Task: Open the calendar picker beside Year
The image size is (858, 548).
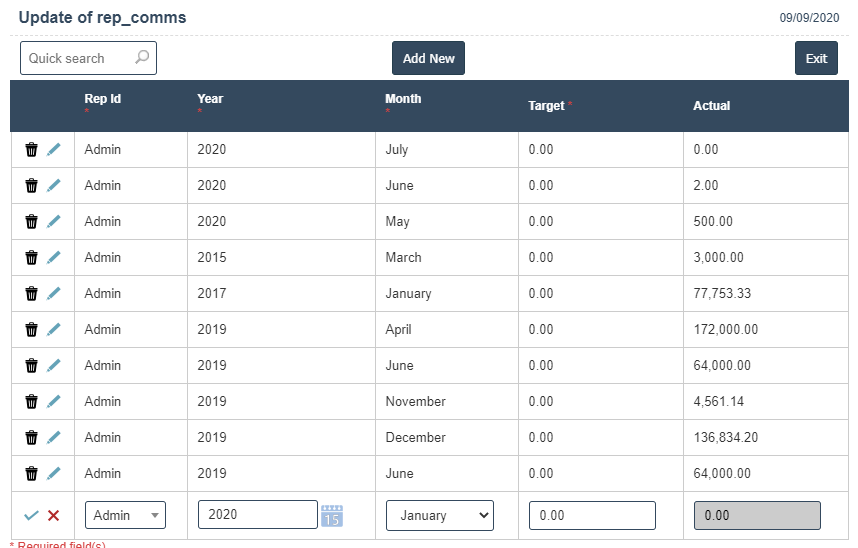Action: tap(332, 515)
